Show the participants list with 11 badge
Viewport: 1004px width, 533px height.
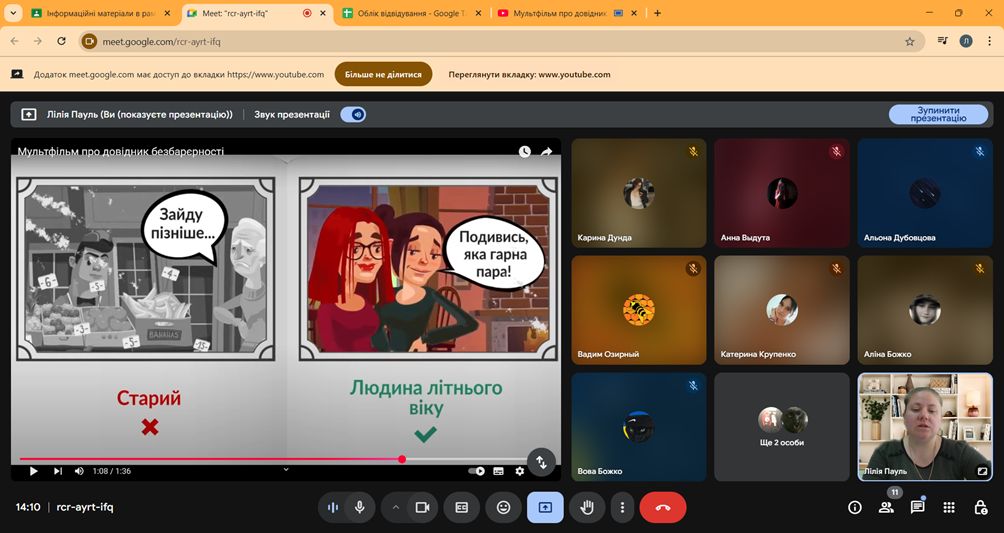(886, 507)
